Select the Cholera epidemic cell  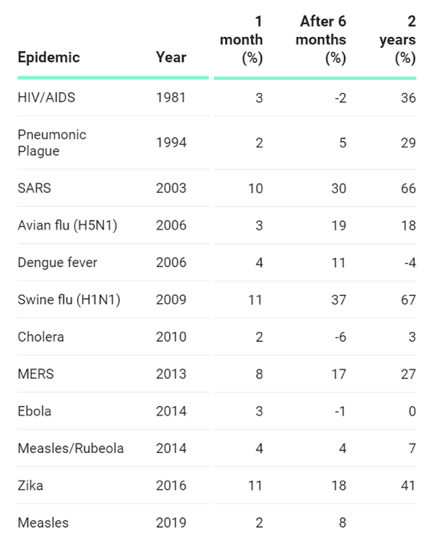click(41, 337)
